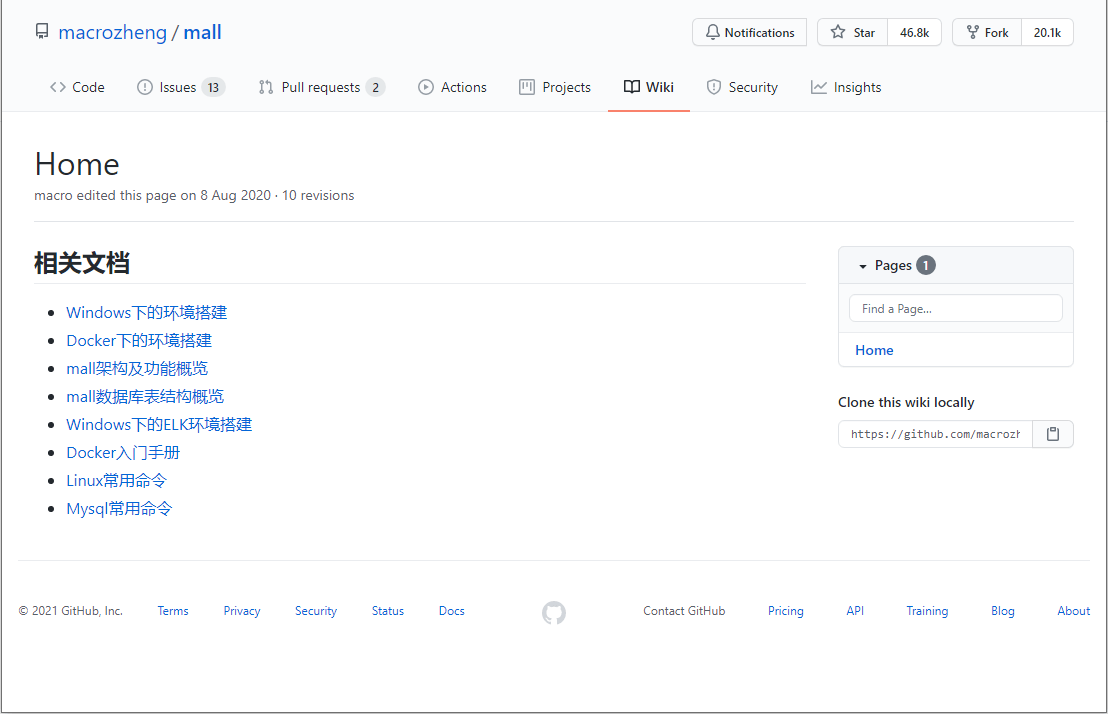Viewport: 1108px width, 714px height.
Task: Click the Issues count badge 13
Action: [213, 88]
